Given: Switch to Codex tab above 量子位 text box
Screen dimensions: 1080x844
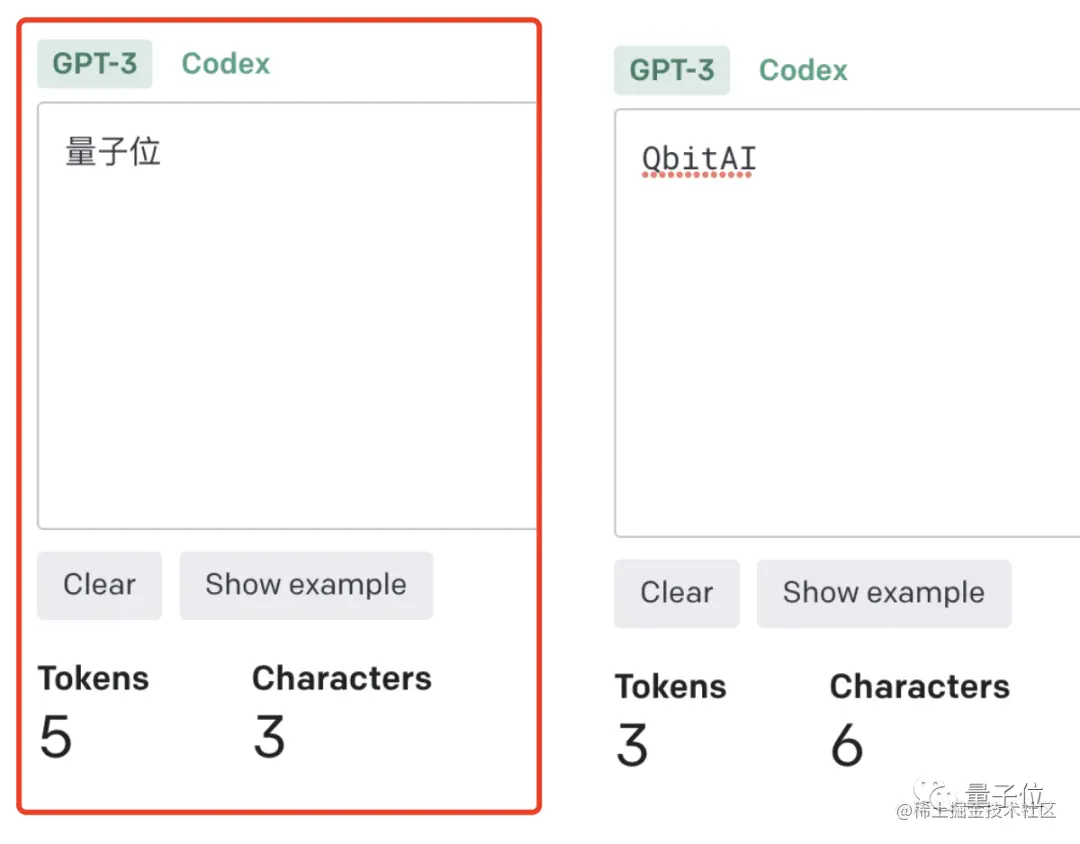Looking at the screenshot, I should (226, 64).
